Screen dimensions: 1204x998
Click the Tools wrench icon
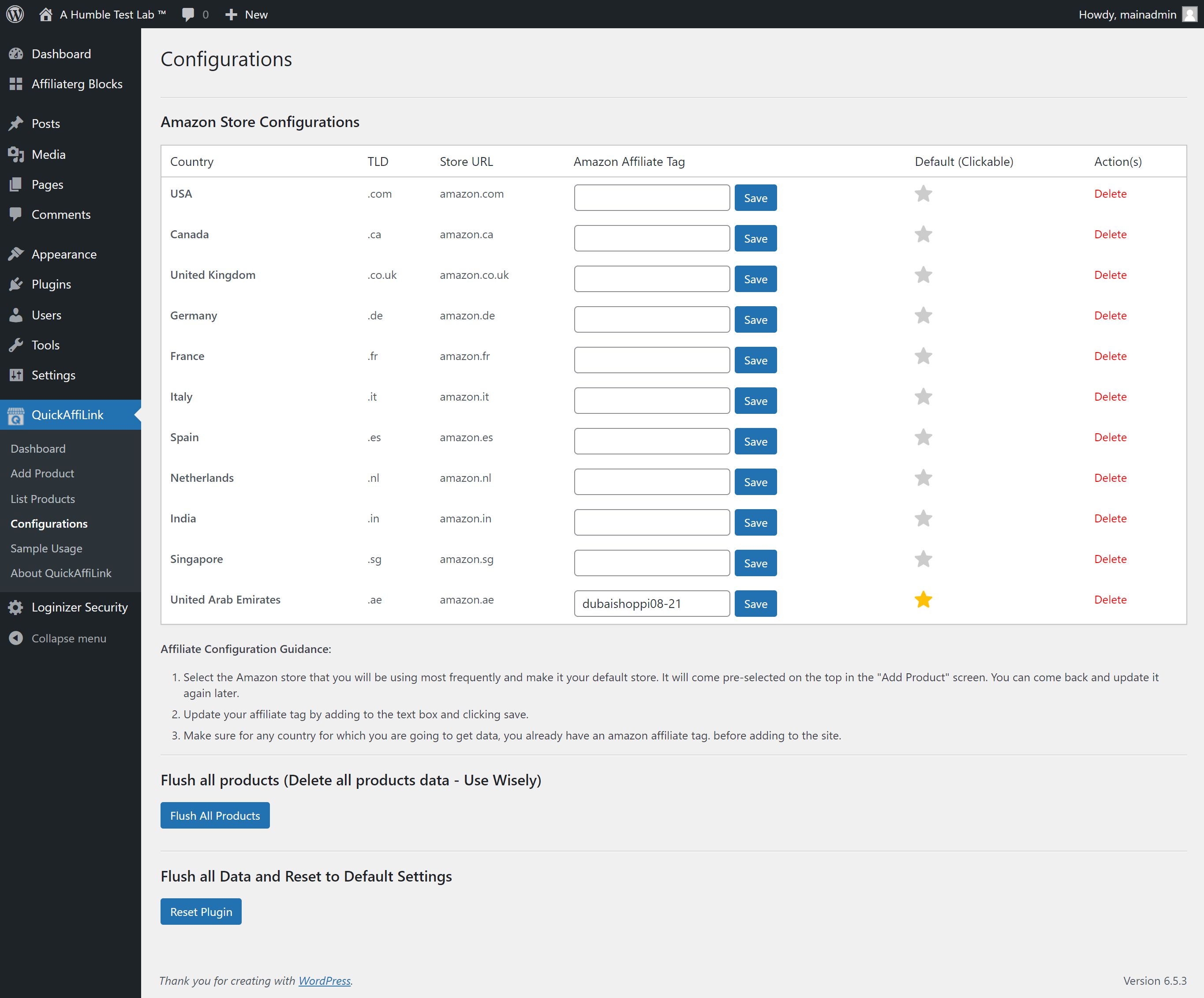(x=16, y=345)
